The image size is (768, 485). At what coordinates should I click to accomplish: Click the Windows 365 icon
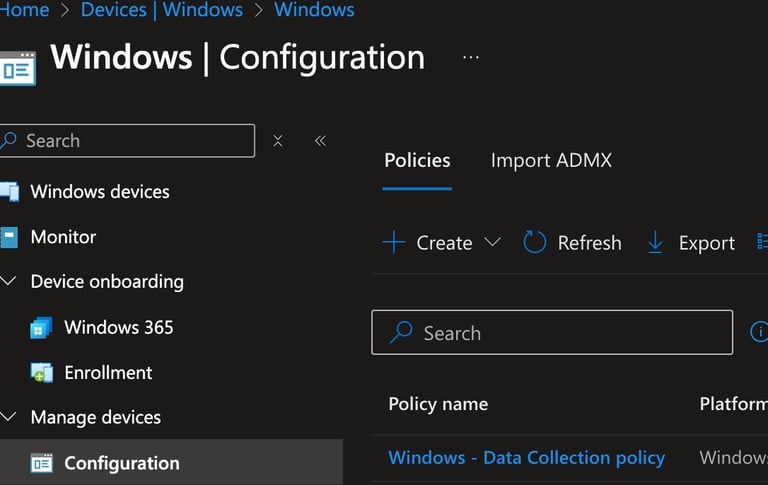pos(41,328)
